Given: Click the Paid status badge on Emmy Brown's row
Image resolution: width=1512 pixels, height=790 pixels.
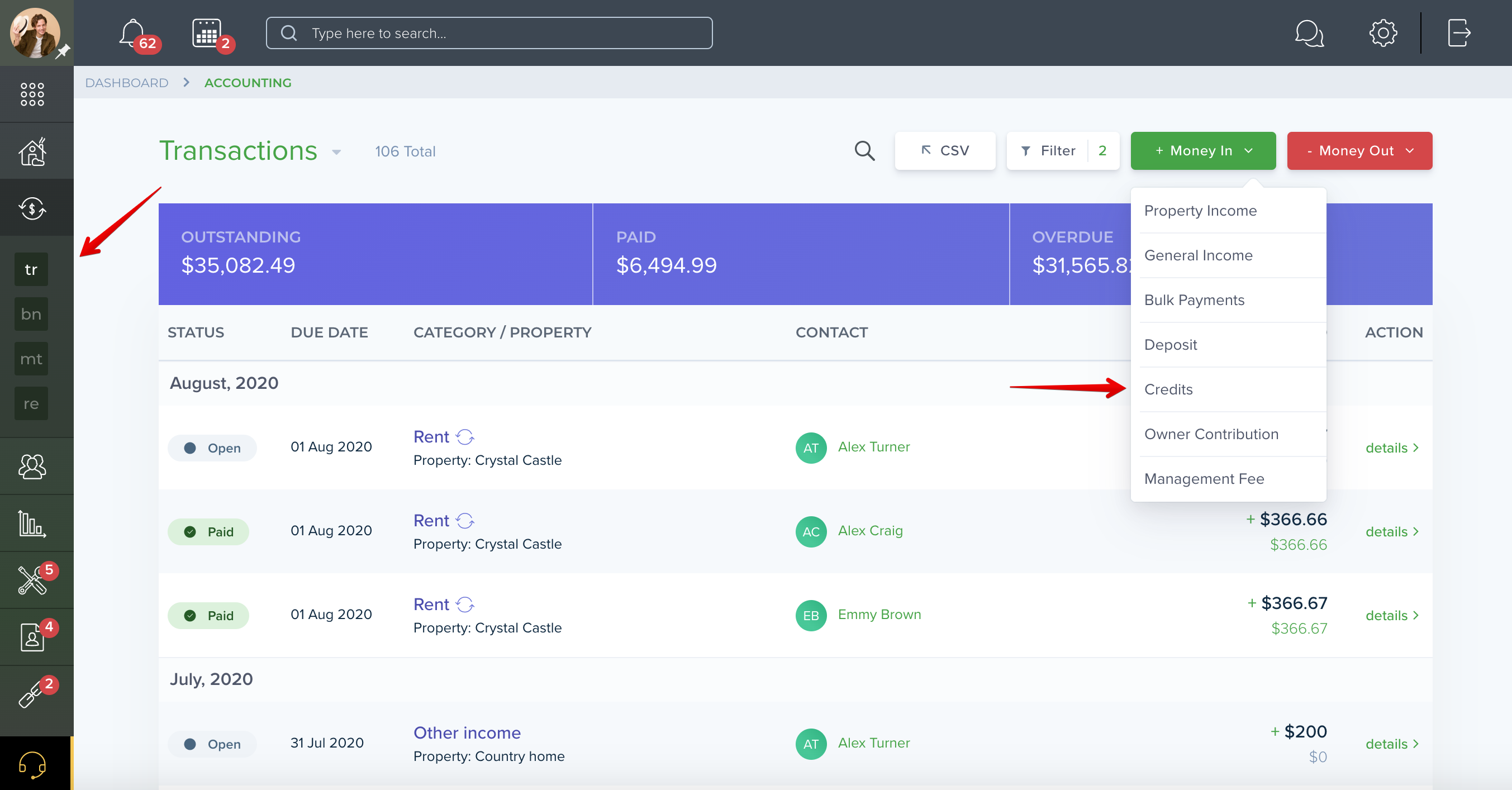Looking at the screenshot, I should 208,616.
